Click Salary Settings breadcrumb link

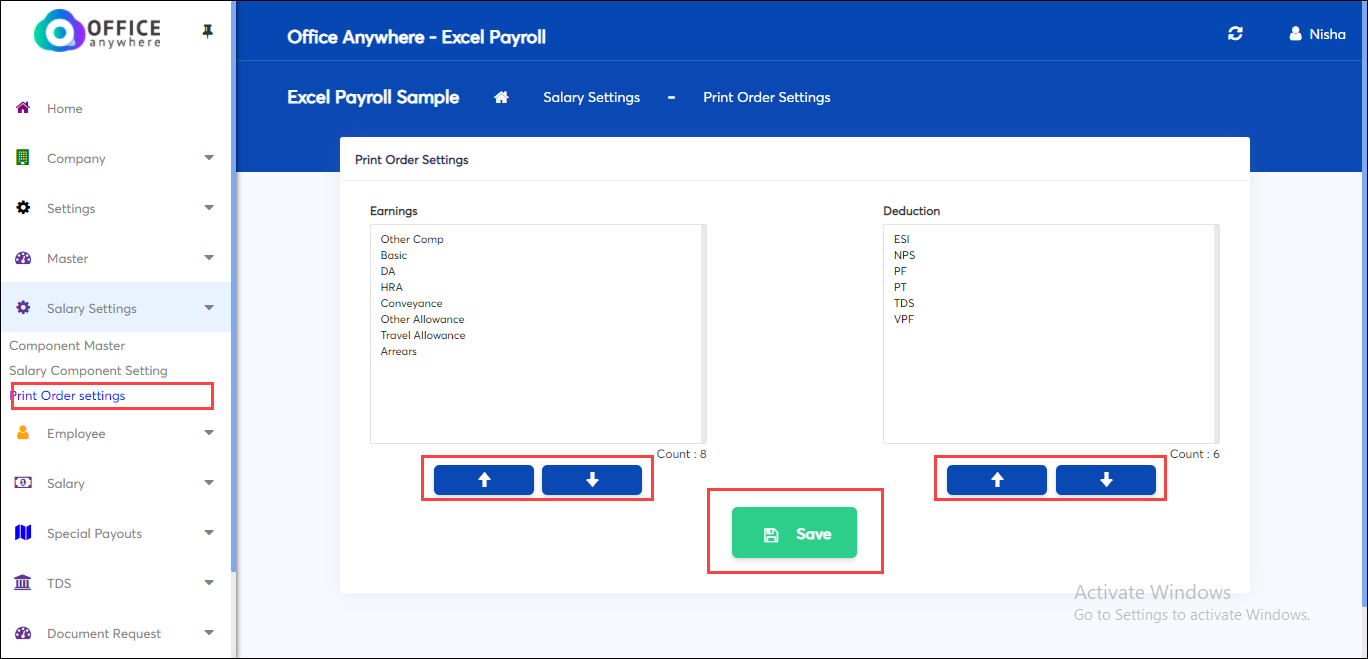591,97
